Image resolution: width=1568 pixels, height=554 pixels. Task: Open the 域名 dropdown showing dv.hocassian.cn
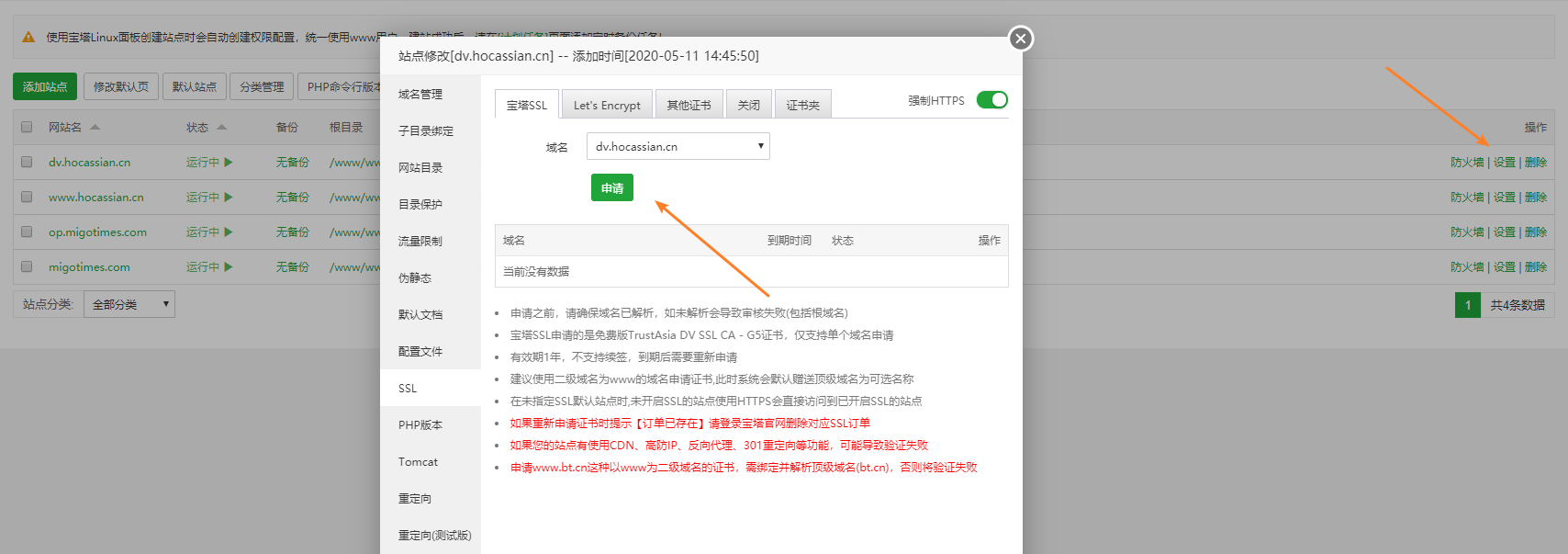tap(678, 146)
